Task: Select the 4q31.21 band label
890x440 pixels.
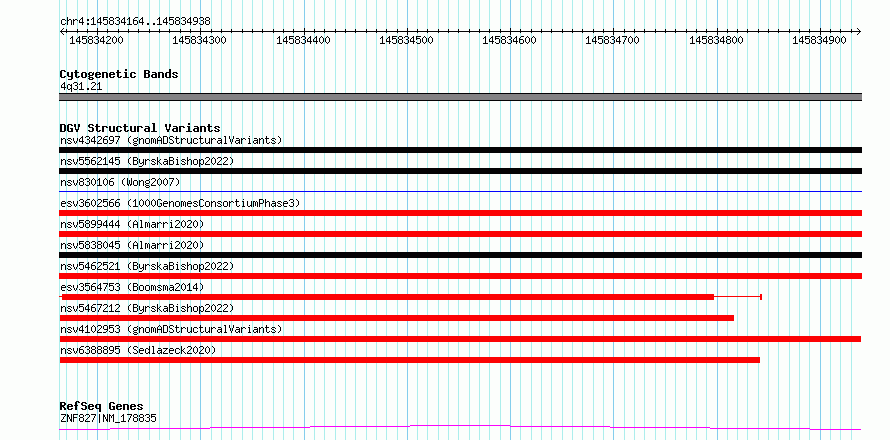Action: click(81, 87)
